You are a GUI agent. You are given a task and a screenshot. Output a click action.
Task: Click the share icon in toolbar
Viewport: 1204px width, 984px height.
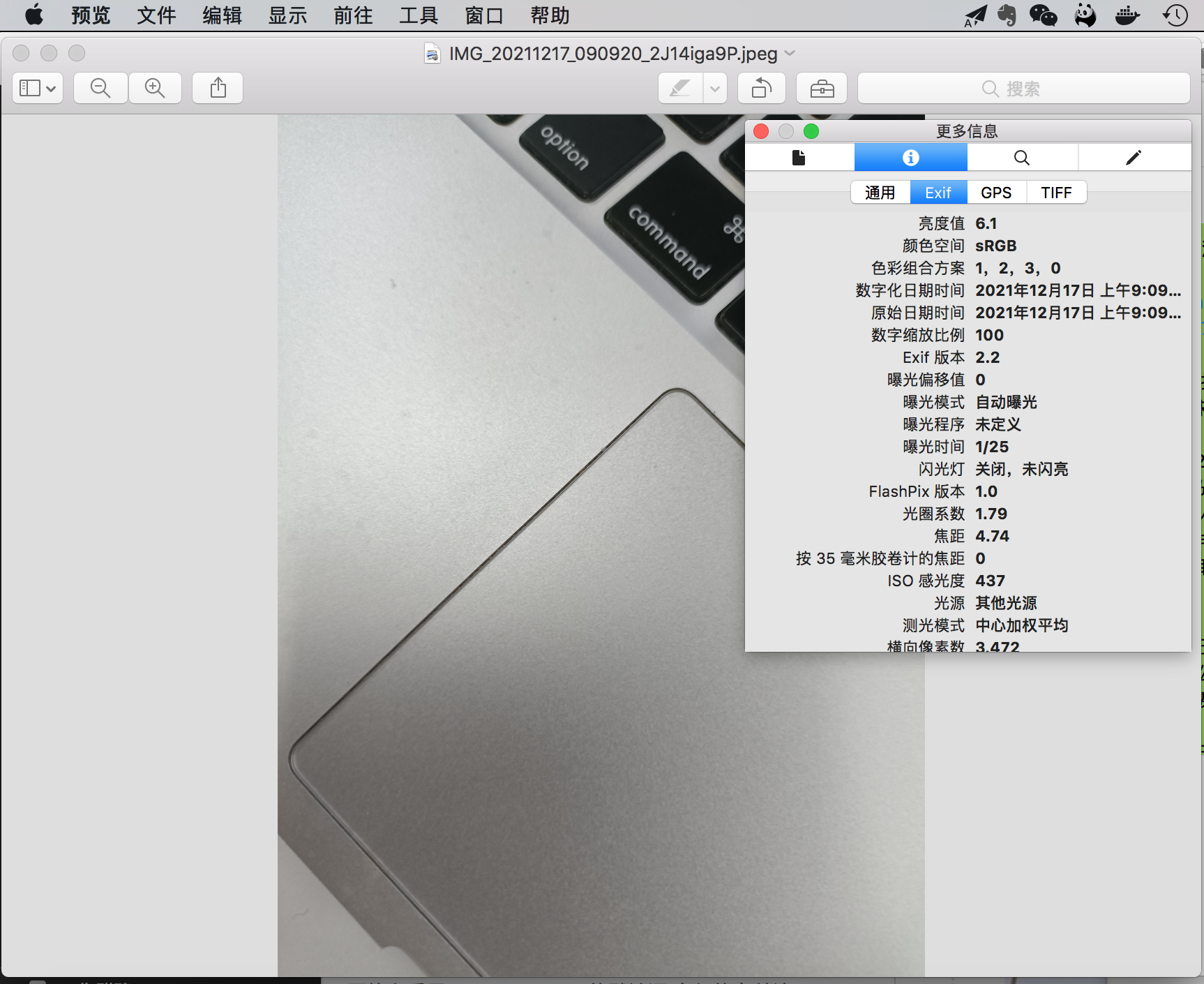pos(218,89)
